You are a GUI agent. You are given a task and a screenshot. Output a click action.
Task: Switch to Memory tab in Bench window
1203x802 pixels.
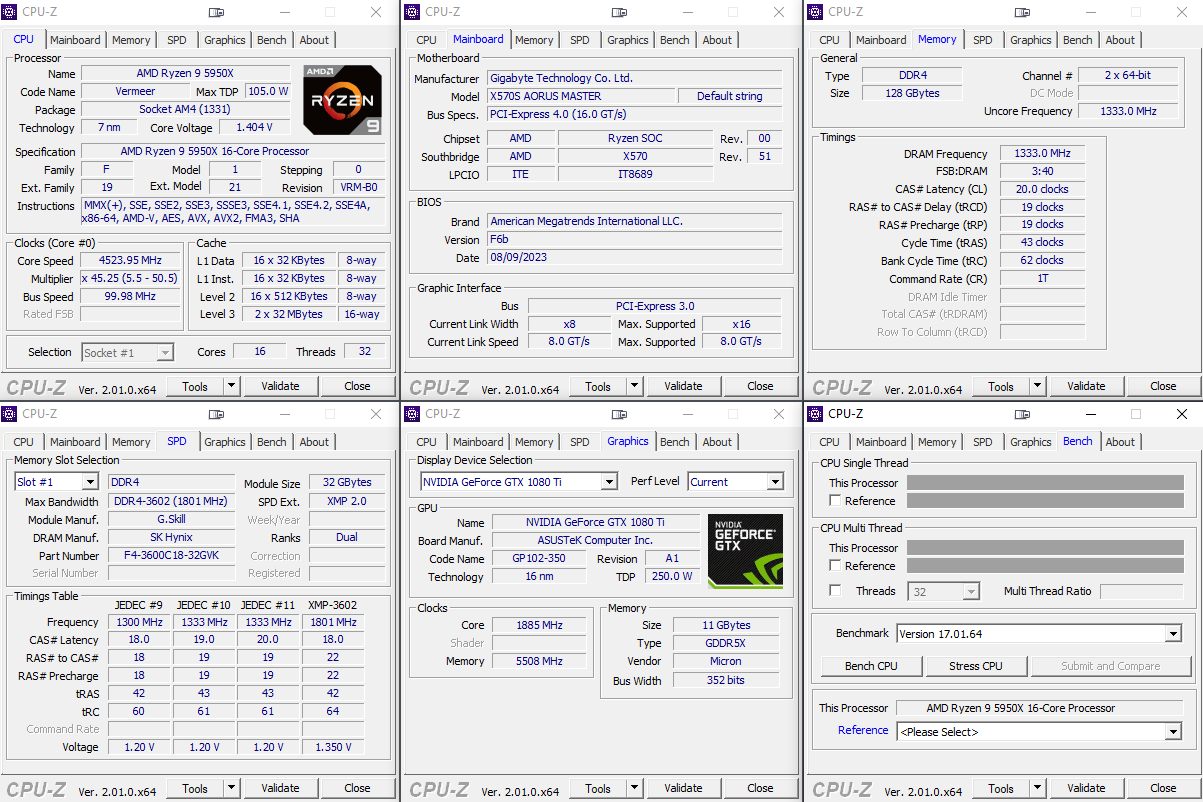[x=937, y=442]
